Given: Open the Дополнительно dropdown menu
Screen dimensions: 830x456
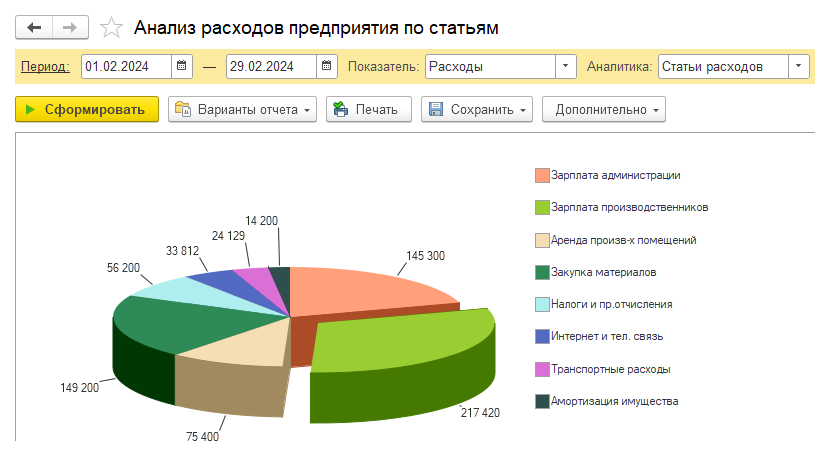Looking at the screenshot, I should click(603, 109).
